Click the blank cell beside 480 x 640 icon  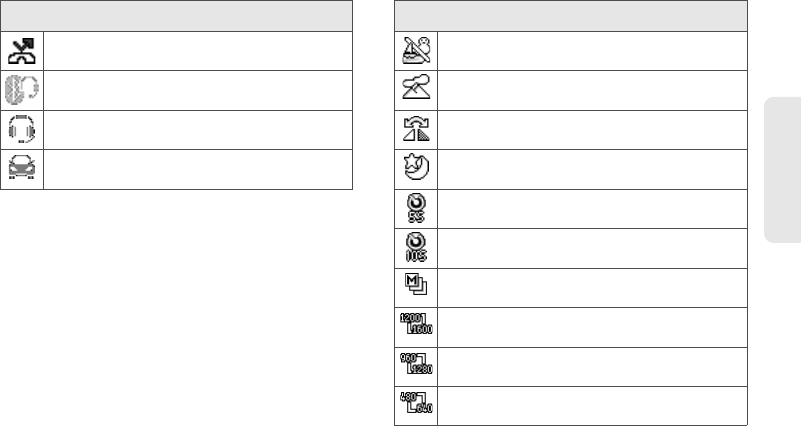[593, 406]
